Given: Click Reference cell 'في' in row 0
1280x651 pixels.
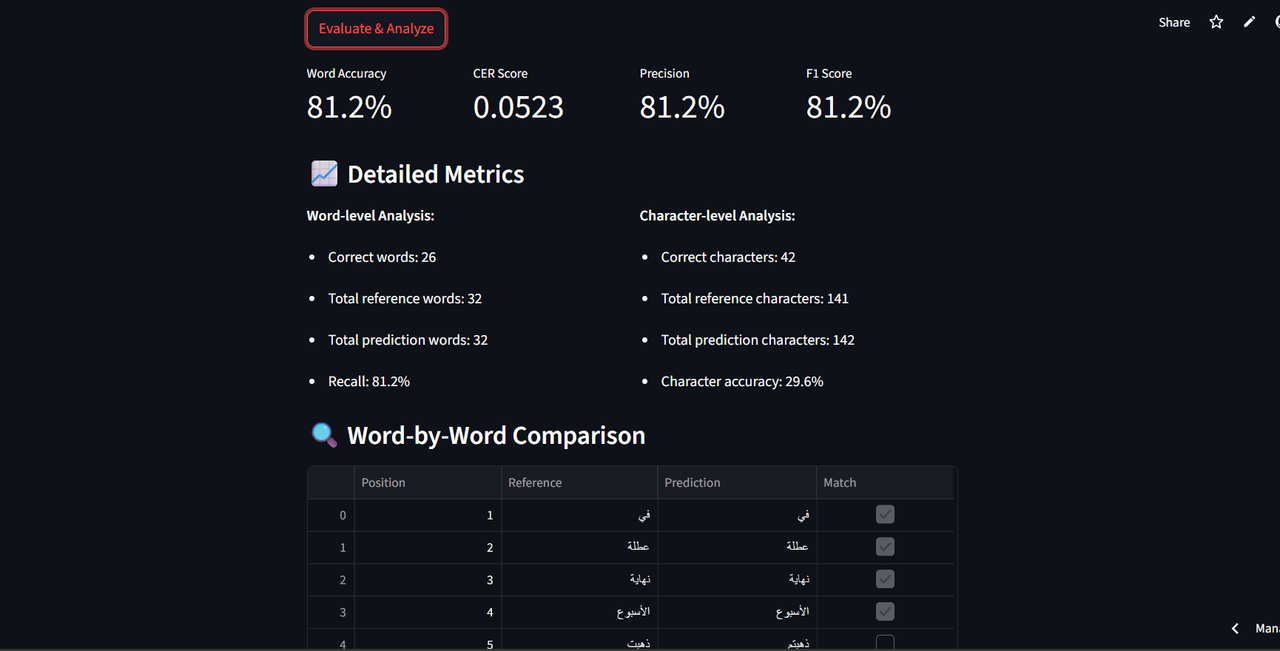Looking at the screenshot, I should [579, 516].
